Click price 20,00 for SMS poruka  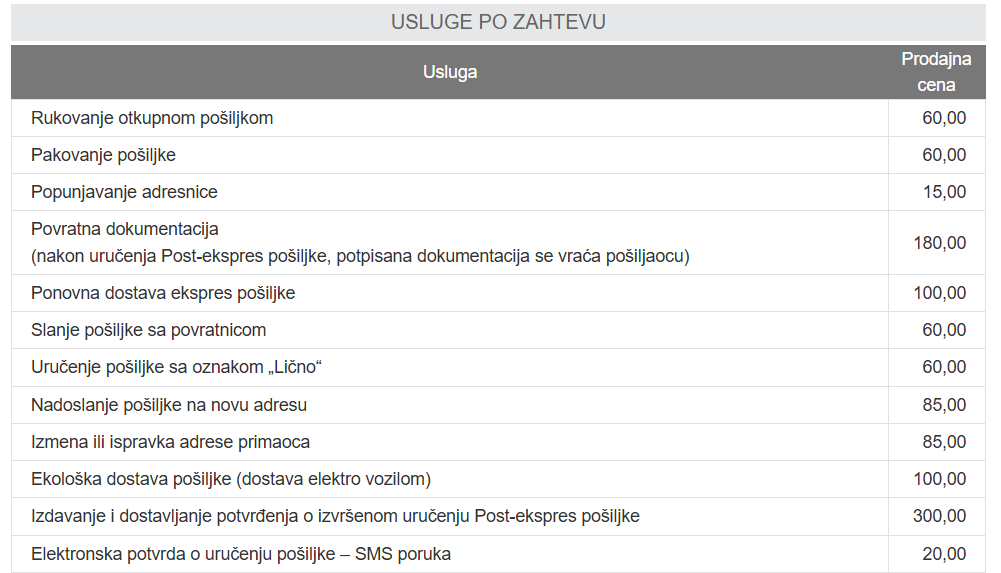(945, 553)
